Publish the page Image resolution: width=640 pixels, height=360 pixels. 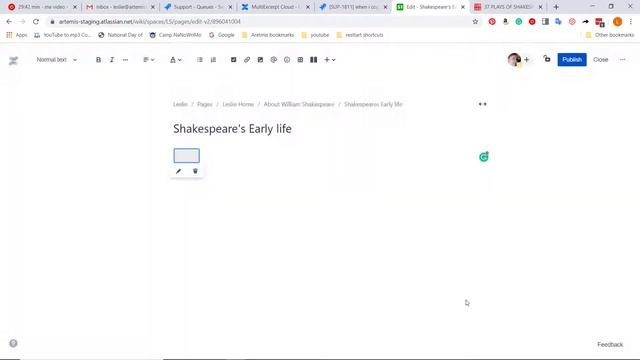pos(572,60)
